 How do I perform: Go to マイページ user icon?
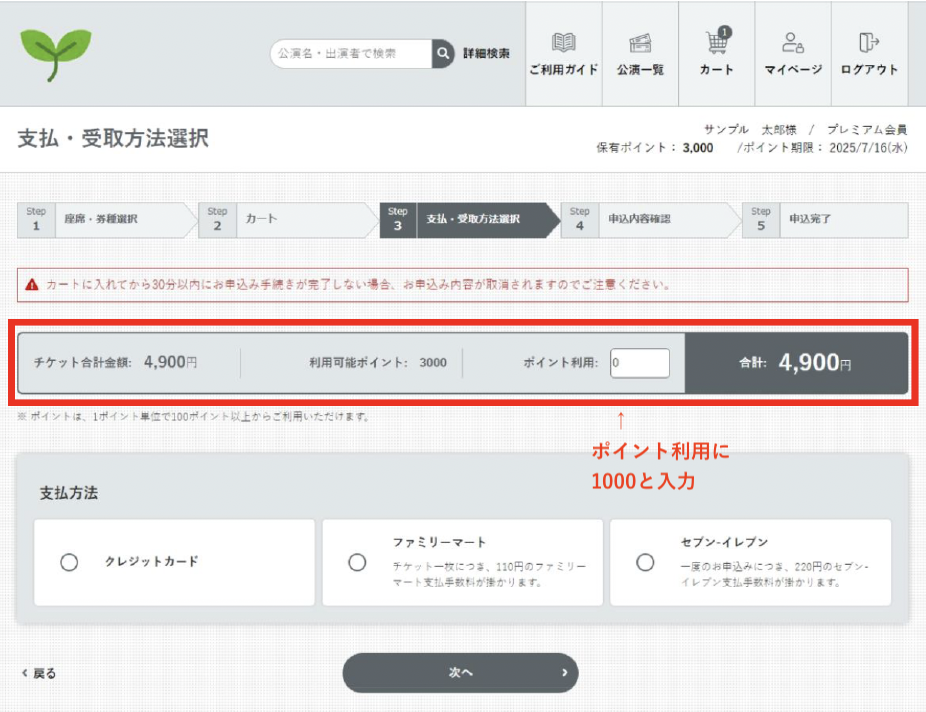click(793, 44)
